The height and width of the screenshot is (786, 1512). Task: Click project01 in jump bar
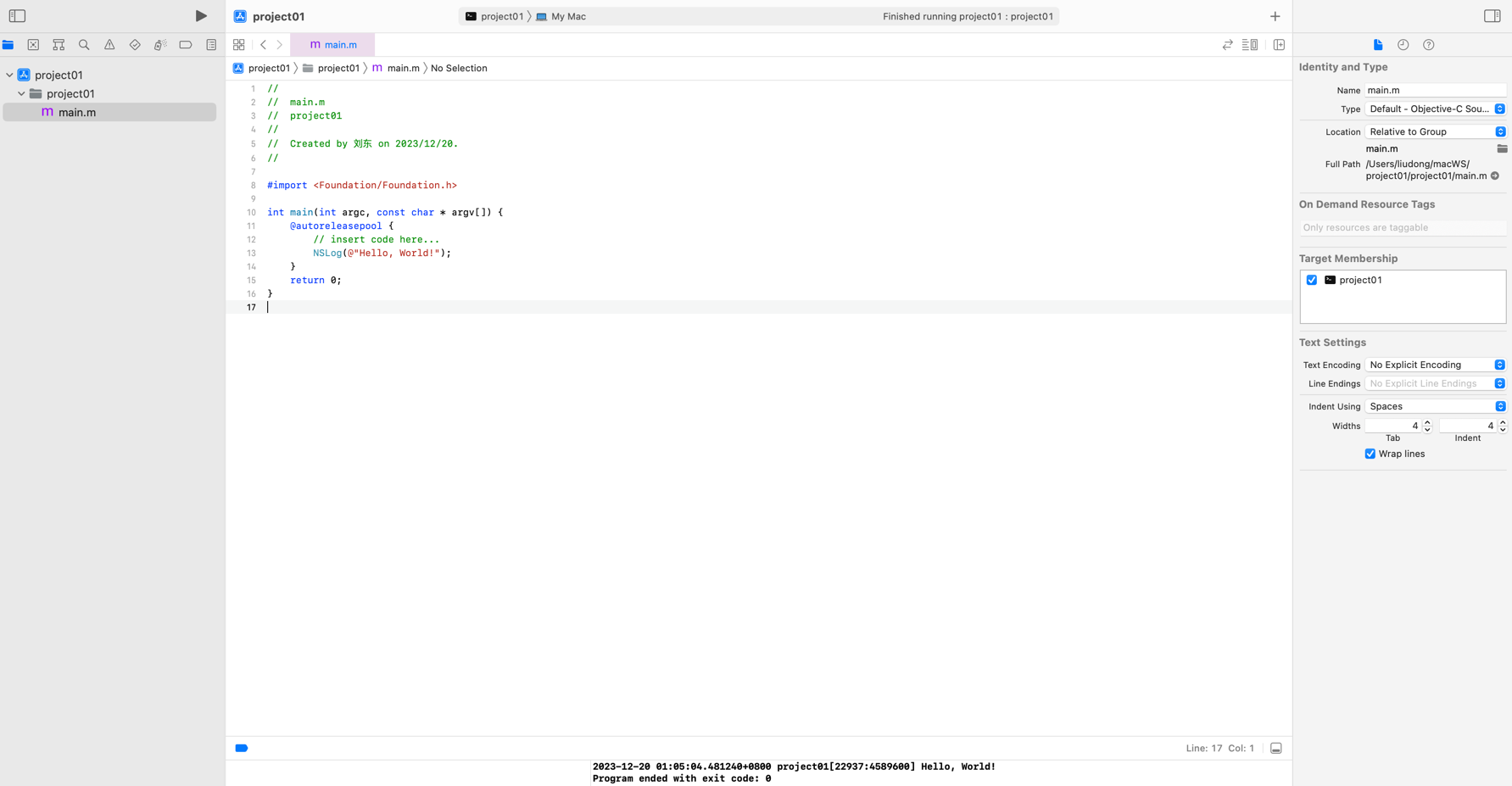pyautogui.click(x=261, y=68)
